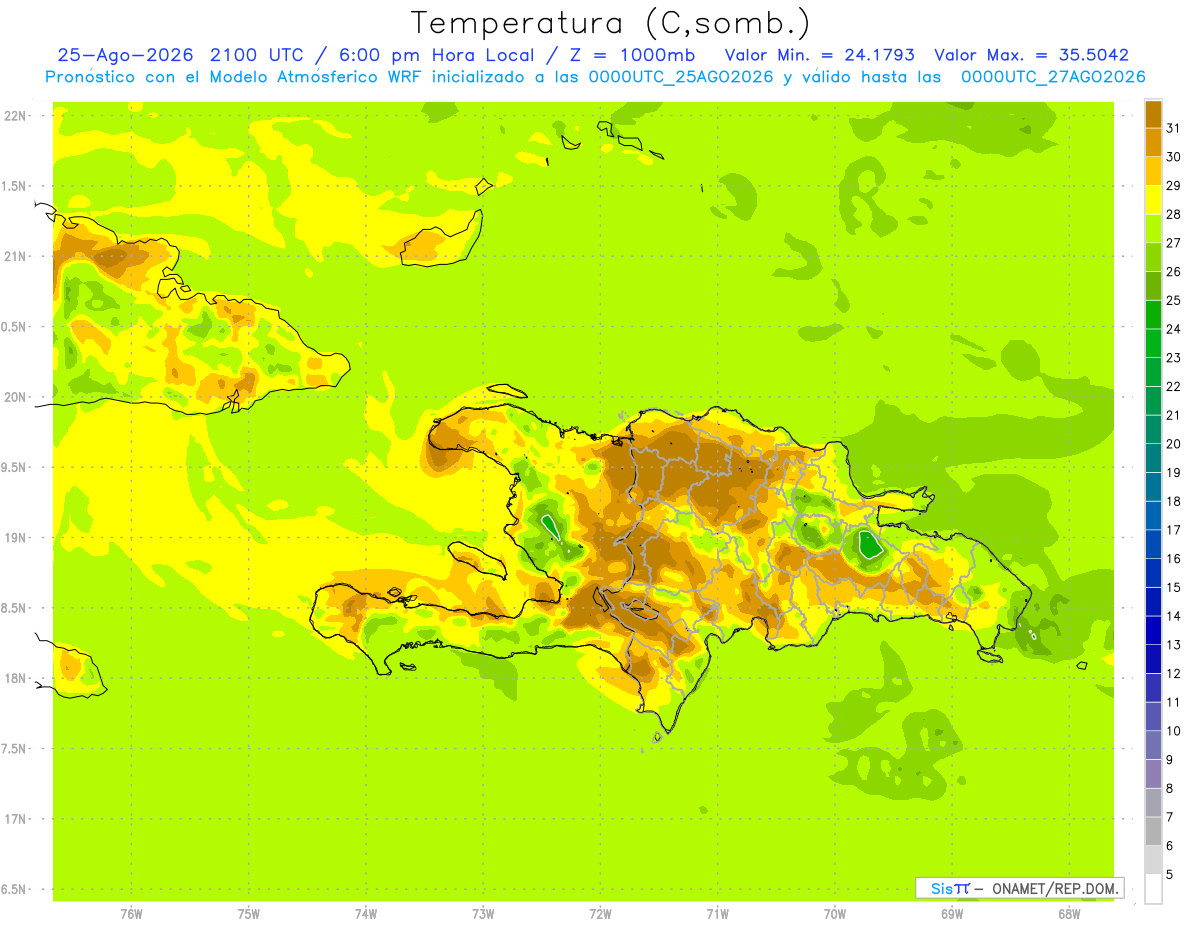Screen dimensions: 1200x927
Task: Pick the lime green swatch between 27 and 28
Action: click(x=1153, y=228)
